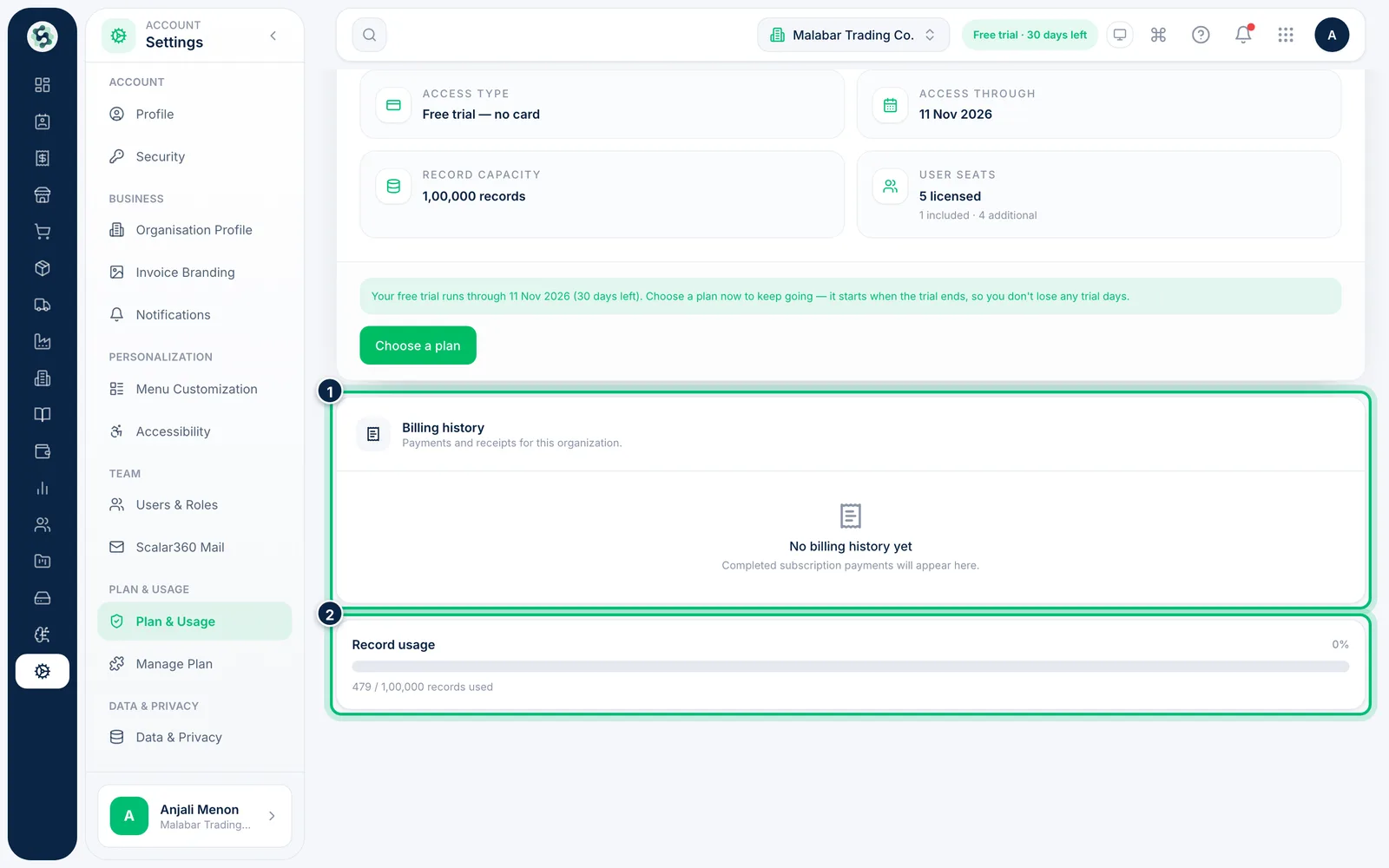Open the open-book icon in rail

[x=42, y=415]
